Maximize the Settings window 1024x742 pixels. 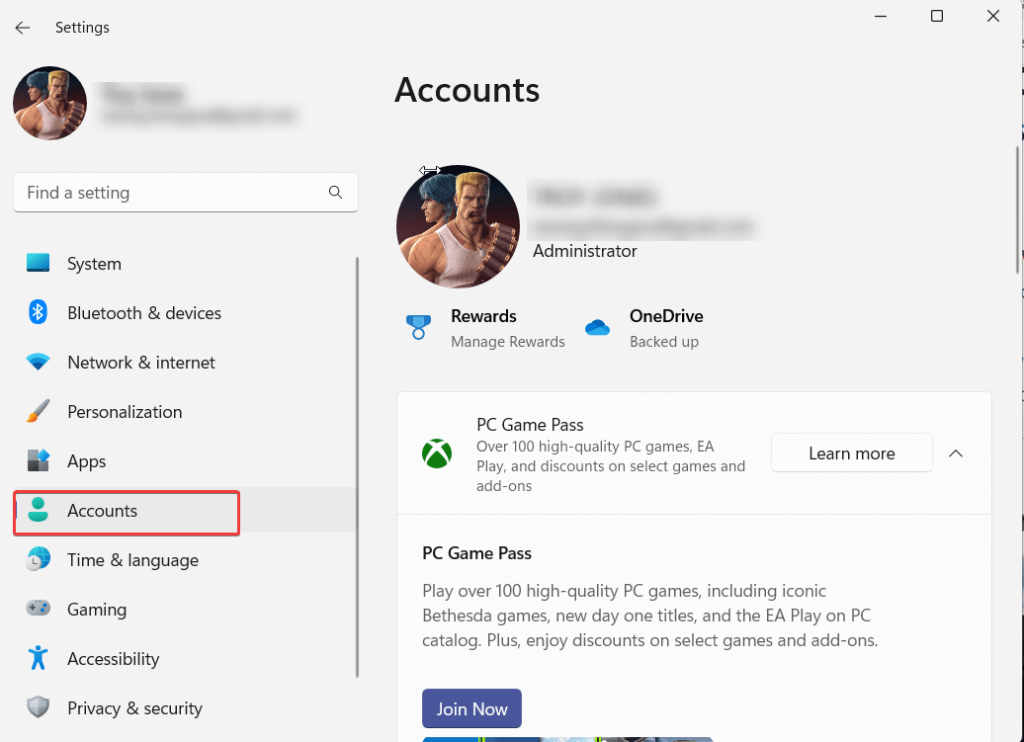point(936,16)
